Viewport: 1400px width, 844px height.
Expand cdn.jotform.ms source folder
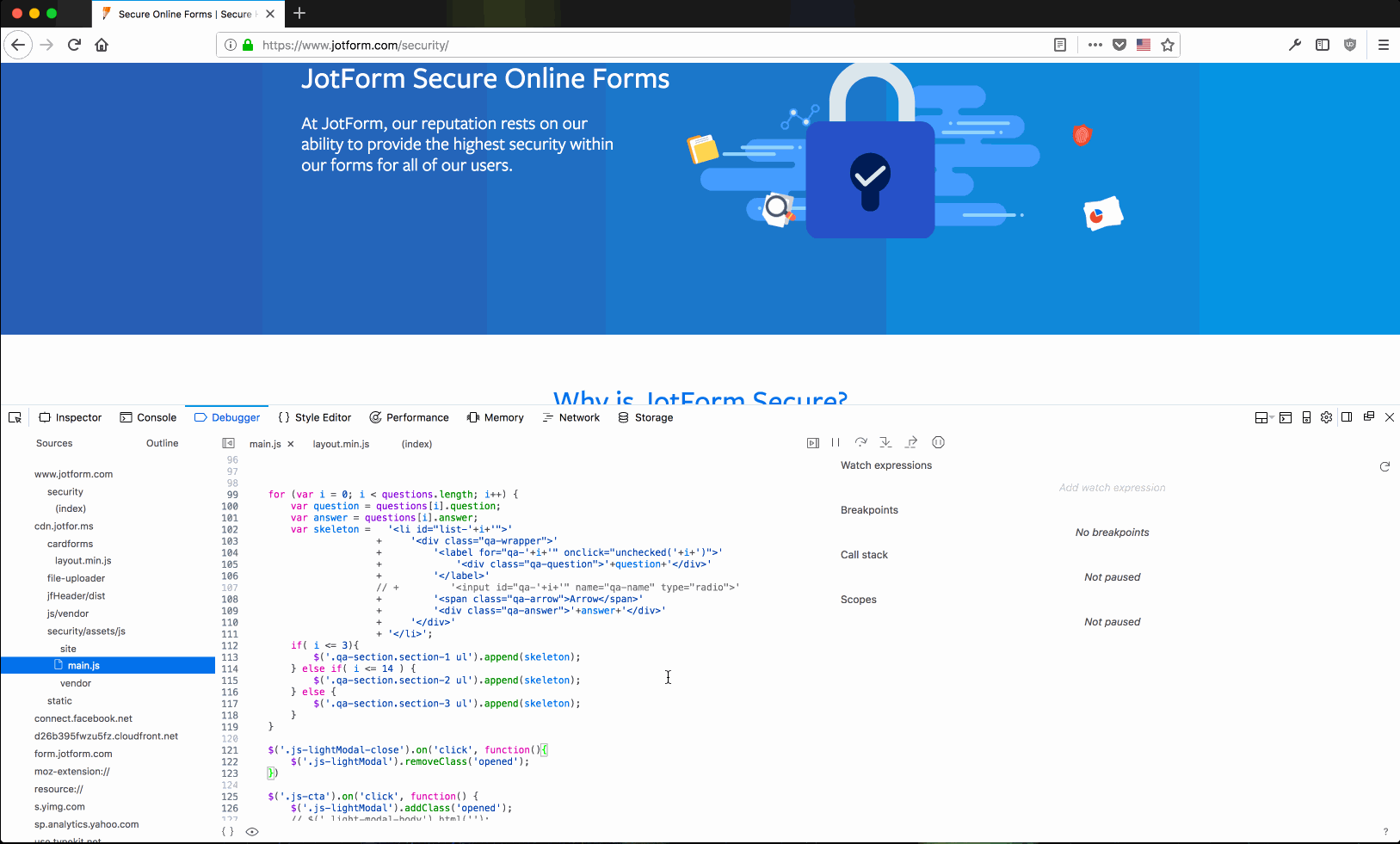64,527
